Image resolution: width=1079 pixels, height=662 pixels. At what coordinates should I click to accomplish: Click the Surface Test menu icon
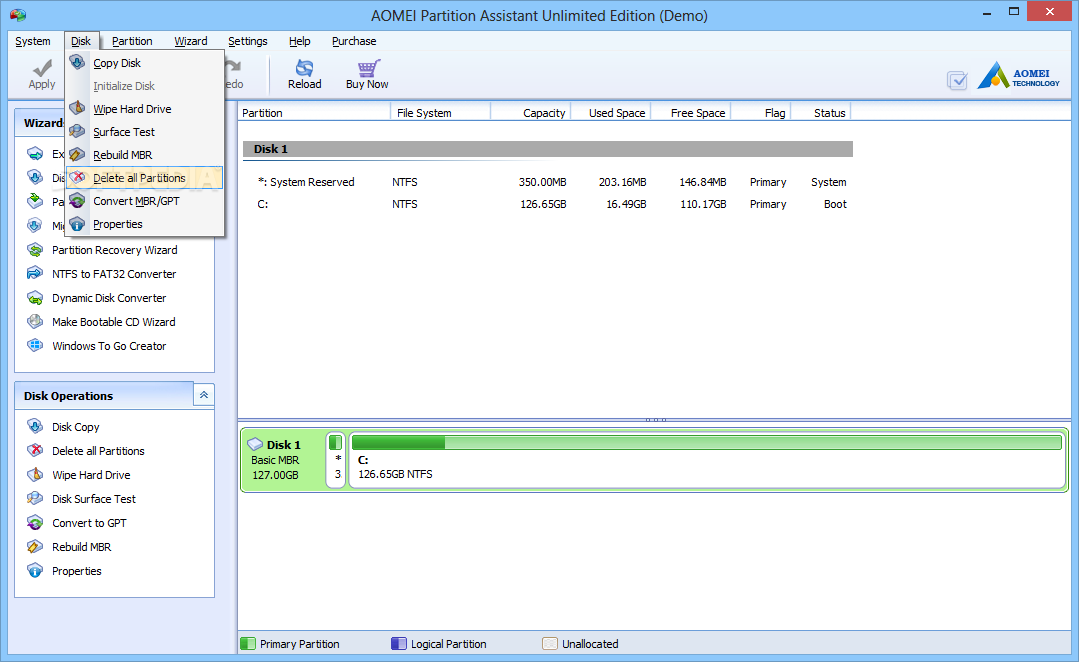[78, 131]
